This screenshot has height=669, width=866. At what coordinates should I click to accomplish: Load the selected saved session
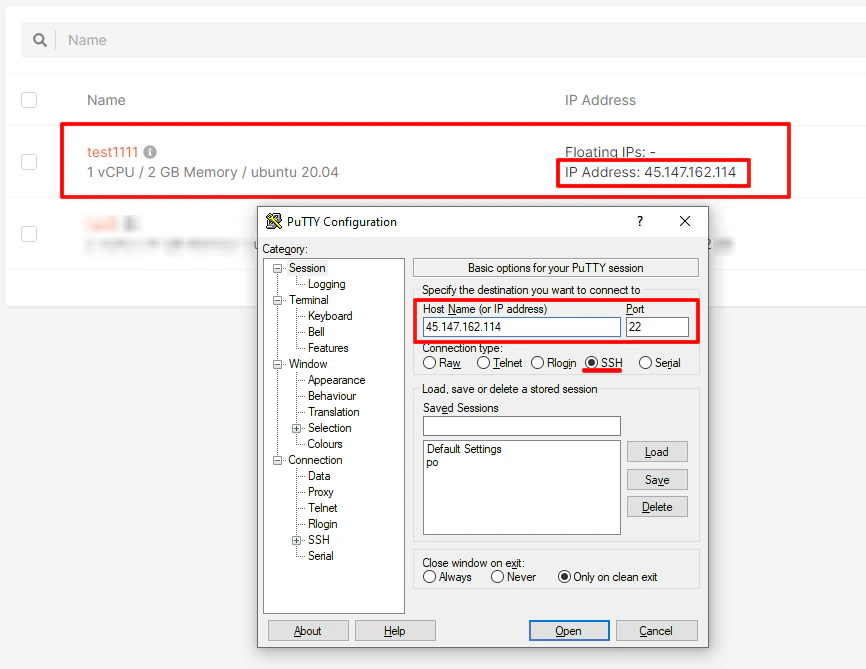(x=657, y=452)
